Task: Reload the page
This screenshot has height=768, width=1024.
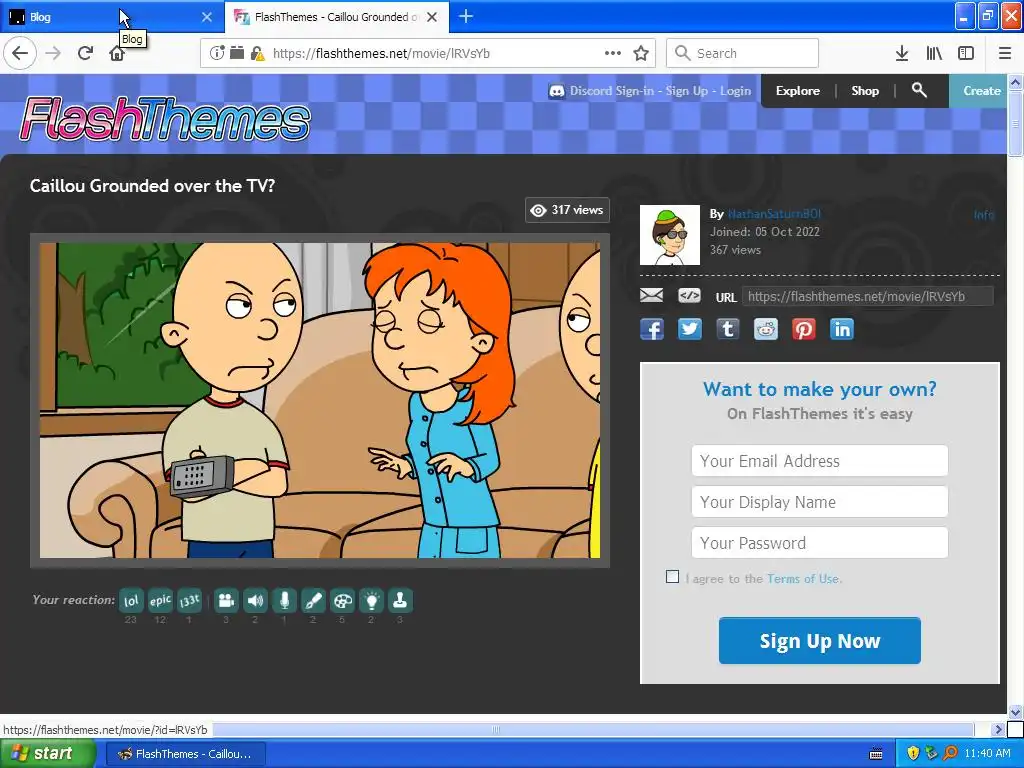Action: pos(85,53)
